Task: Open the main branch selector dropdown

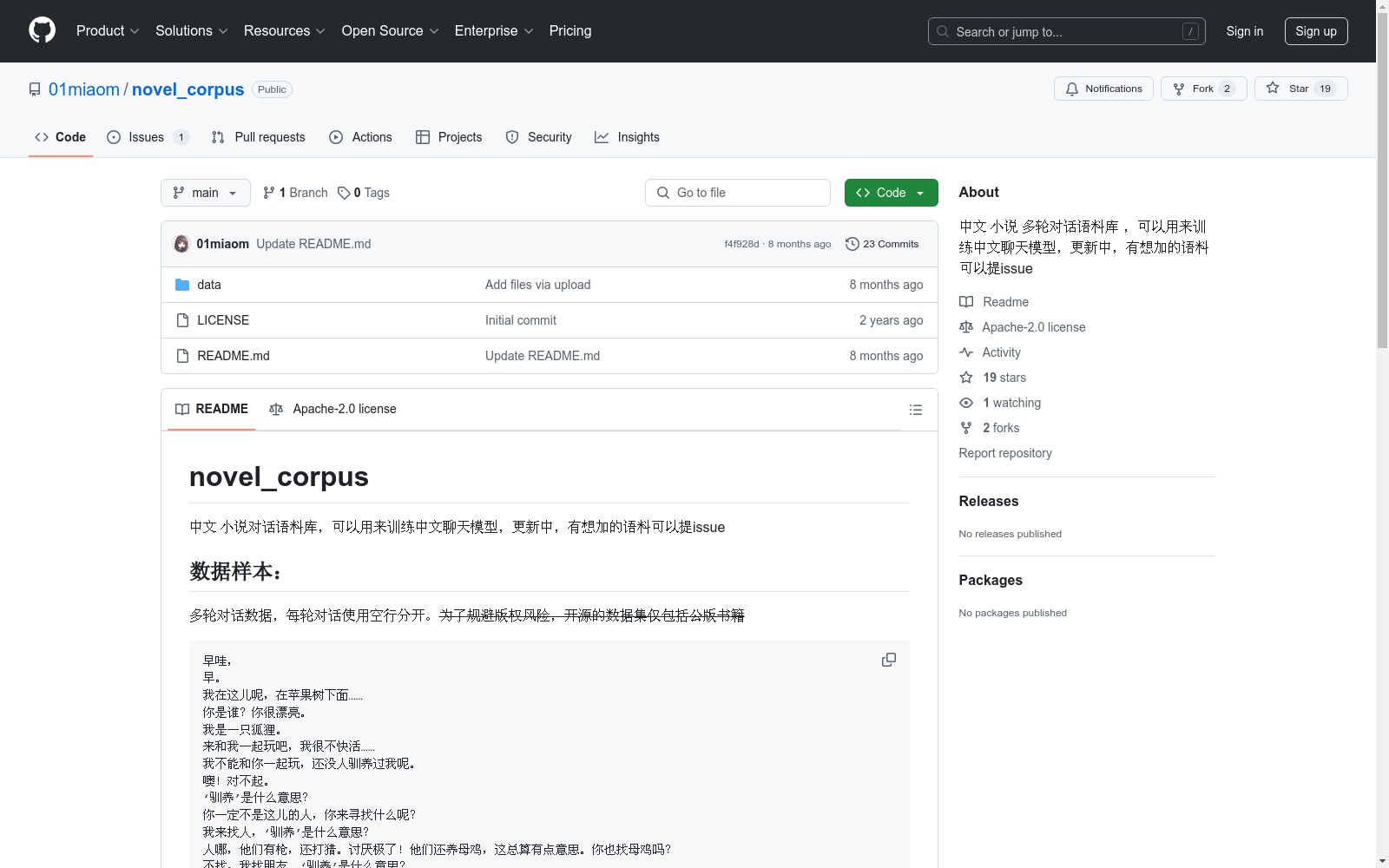Action: pyautogui.click(x=206, y=193)
